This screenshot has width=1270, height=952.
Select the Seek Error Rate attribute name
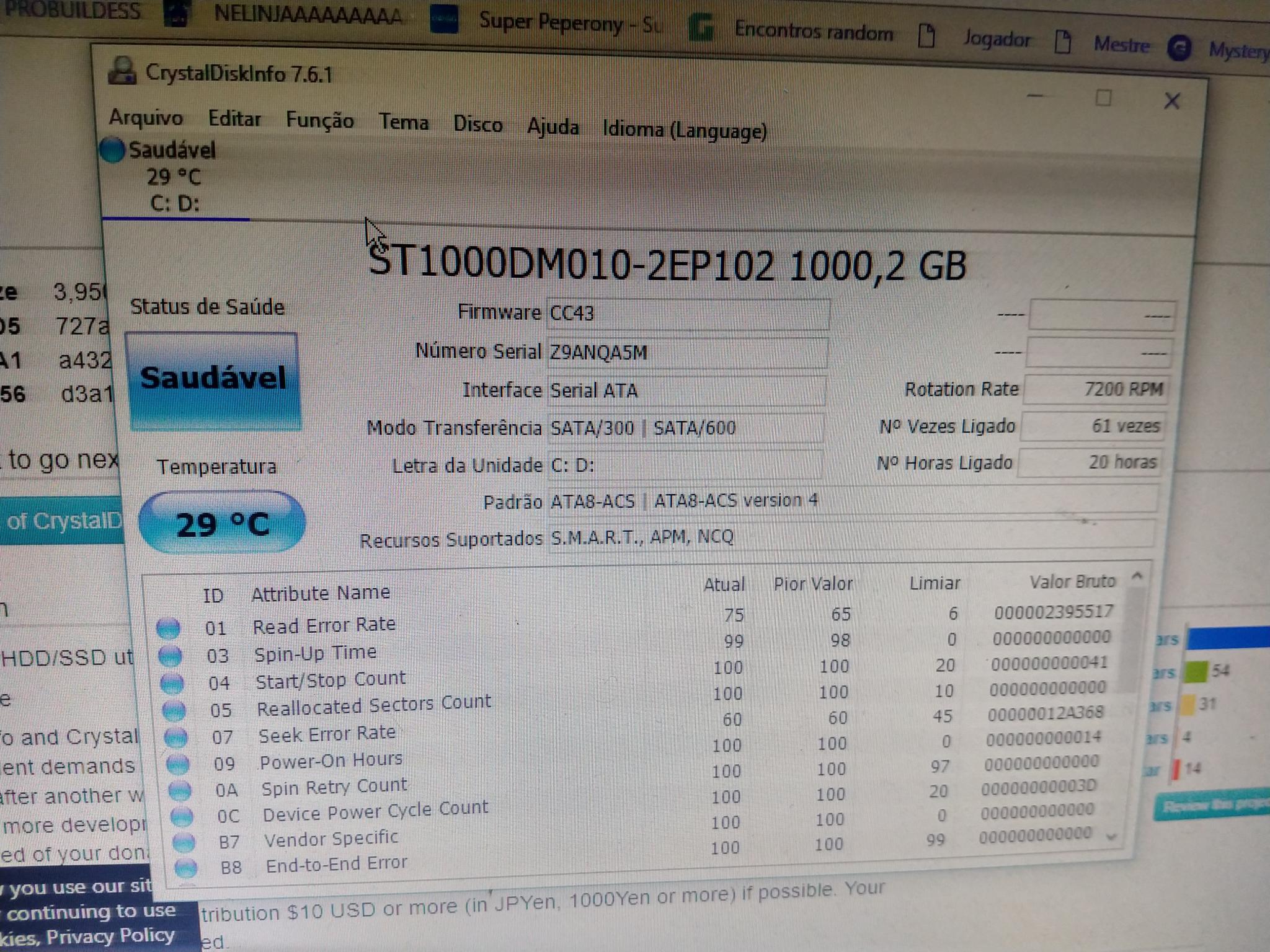tap(327, 734)
